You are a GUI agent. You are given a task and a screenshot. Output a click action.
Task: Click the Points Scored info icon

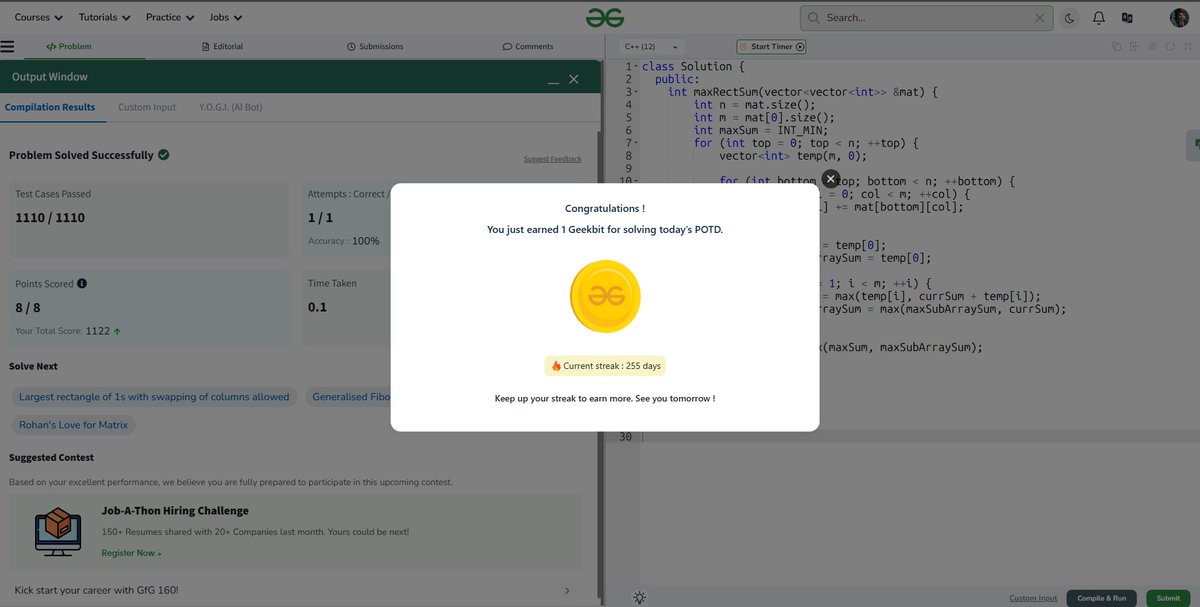pos(82,283)
